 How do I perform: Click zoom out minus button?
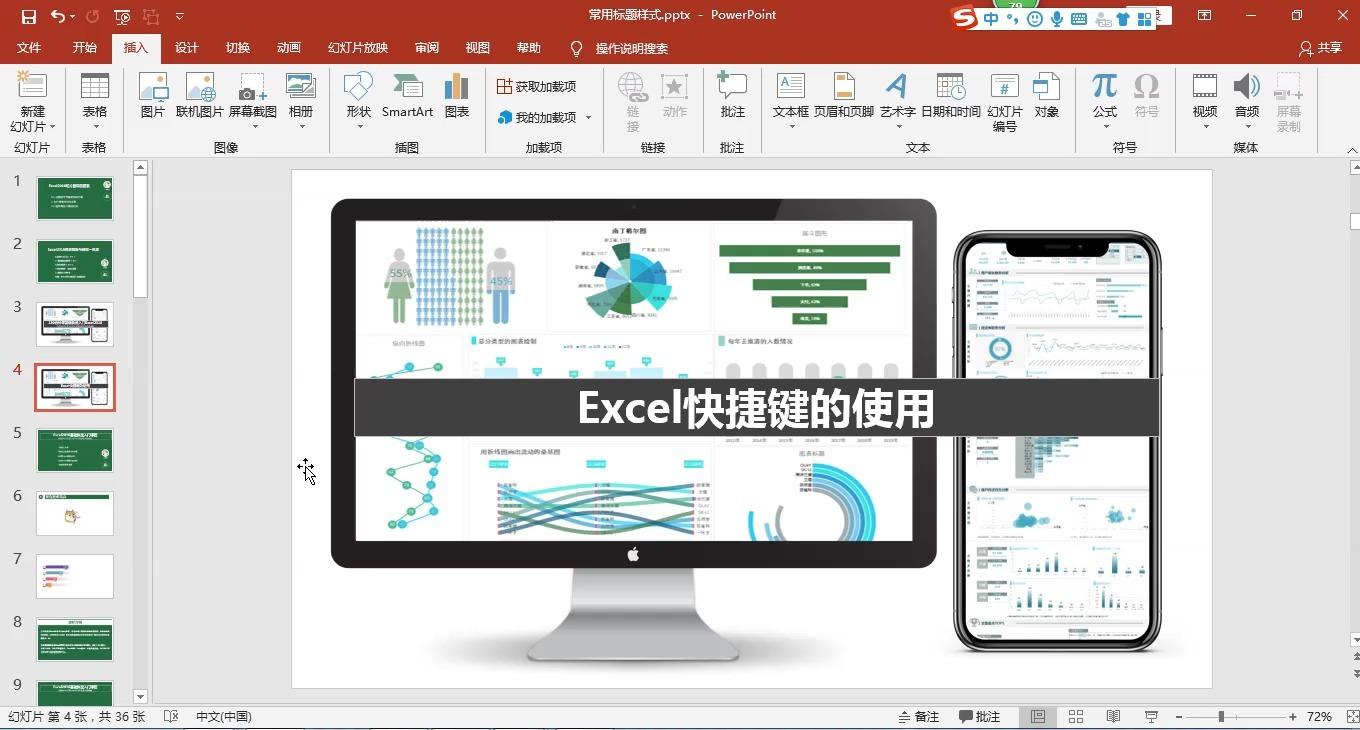(1179, 717)
